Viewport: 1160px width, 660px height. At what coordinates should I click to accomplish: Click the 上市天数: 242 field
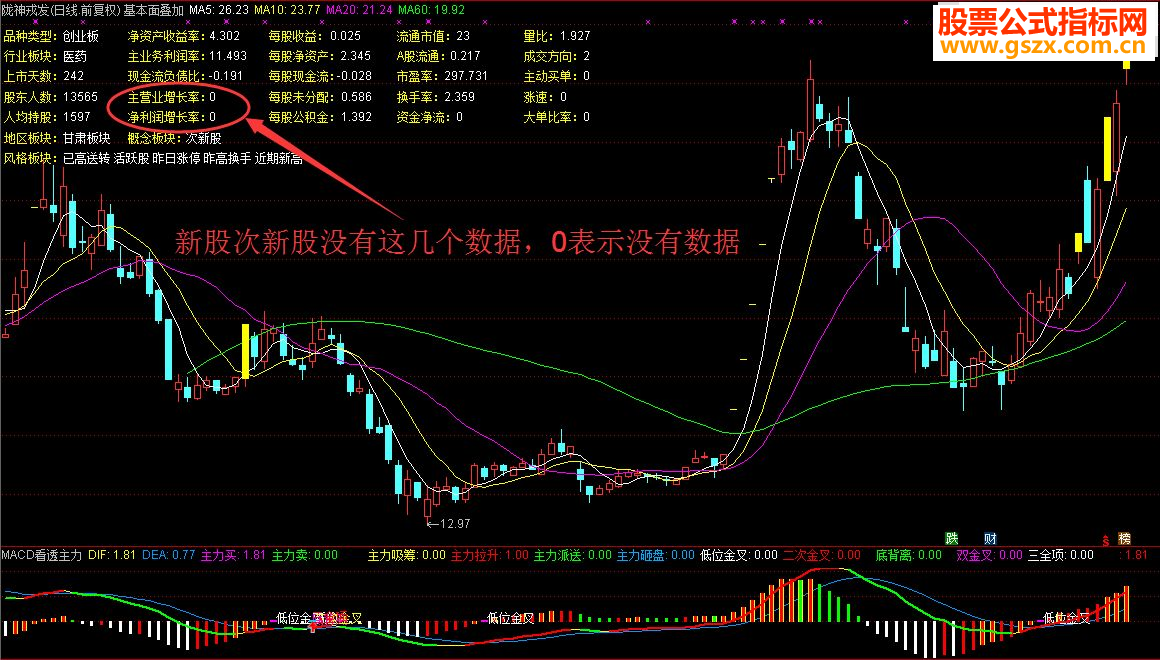pyautogui.click(x=44, y=75)
